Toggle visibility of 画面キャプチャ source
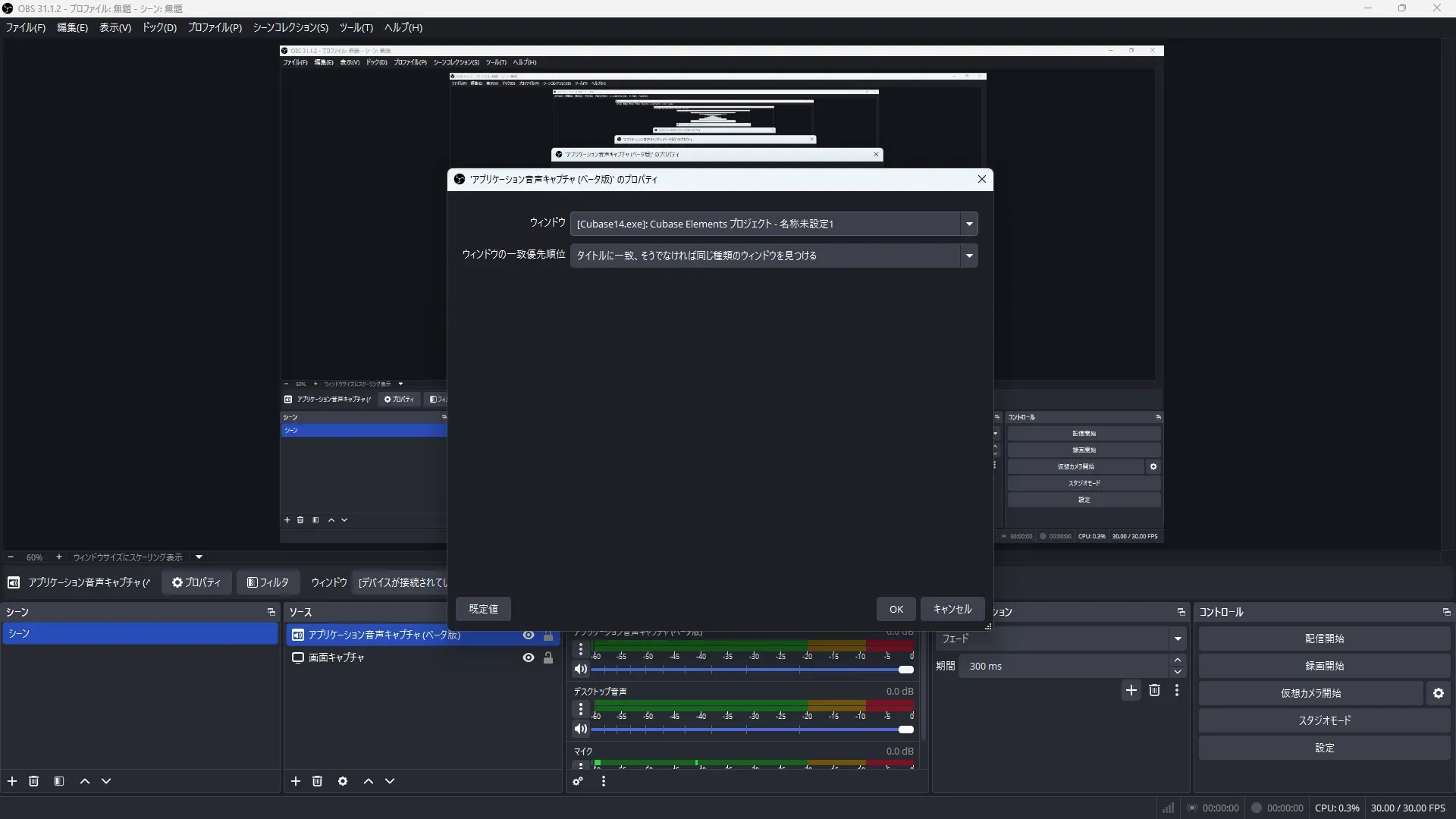 click(529, 657)
